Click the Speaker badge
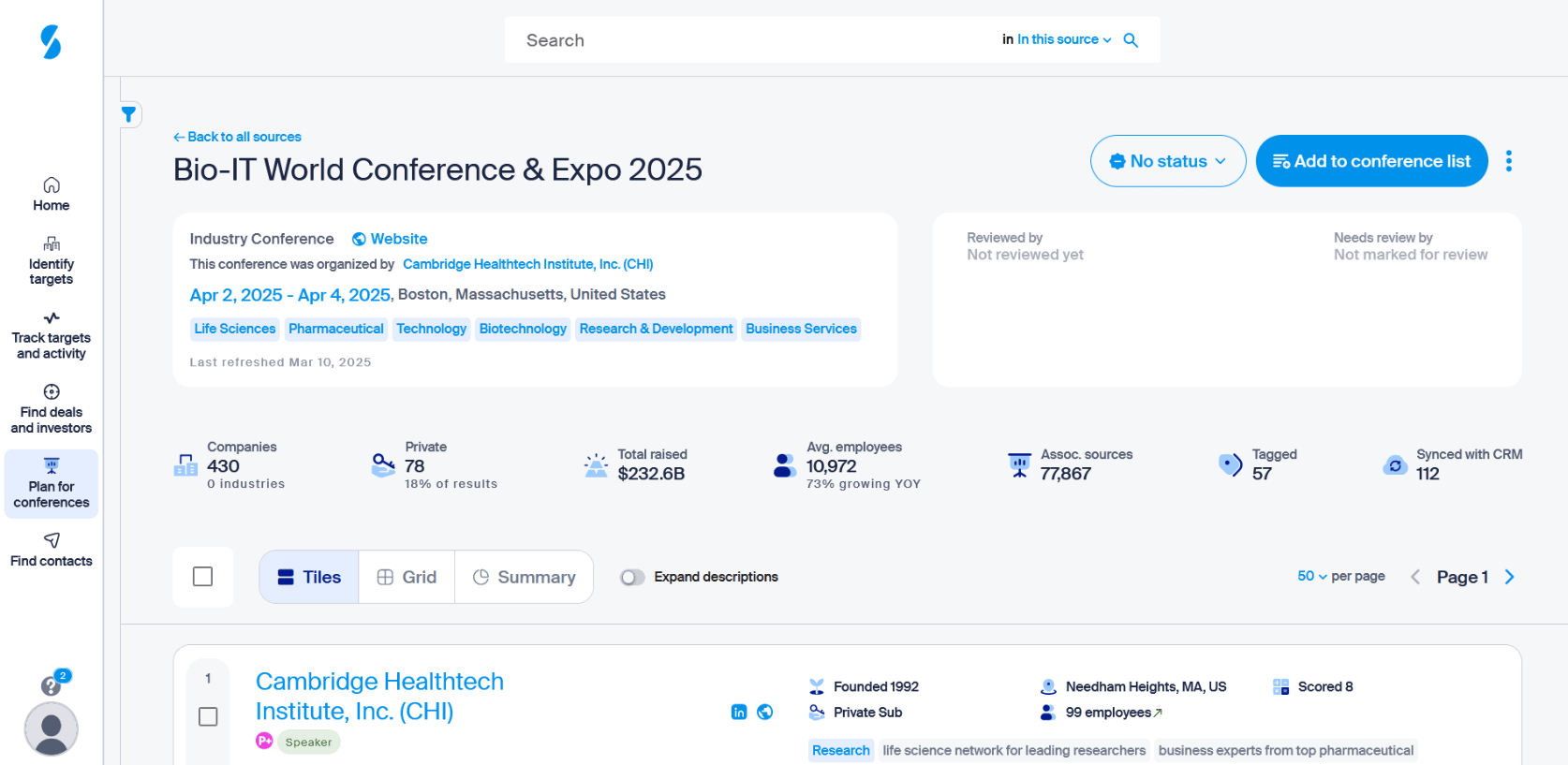This screenshot has width=1568, height=765. point(308,742)
